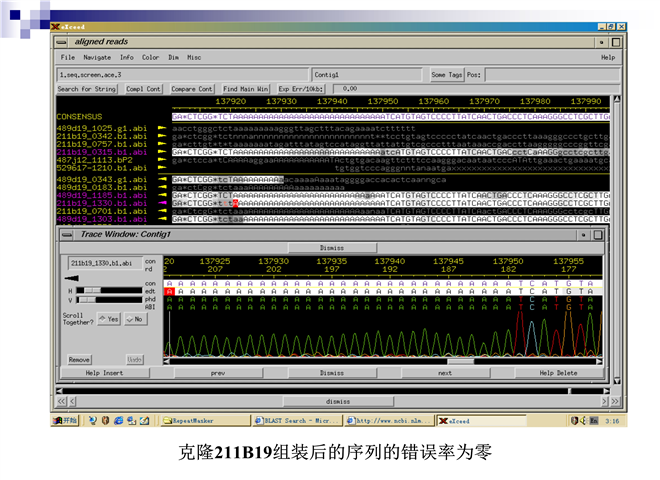Open the Misc menu
The image size is (660, 480).
click(194, 57)
